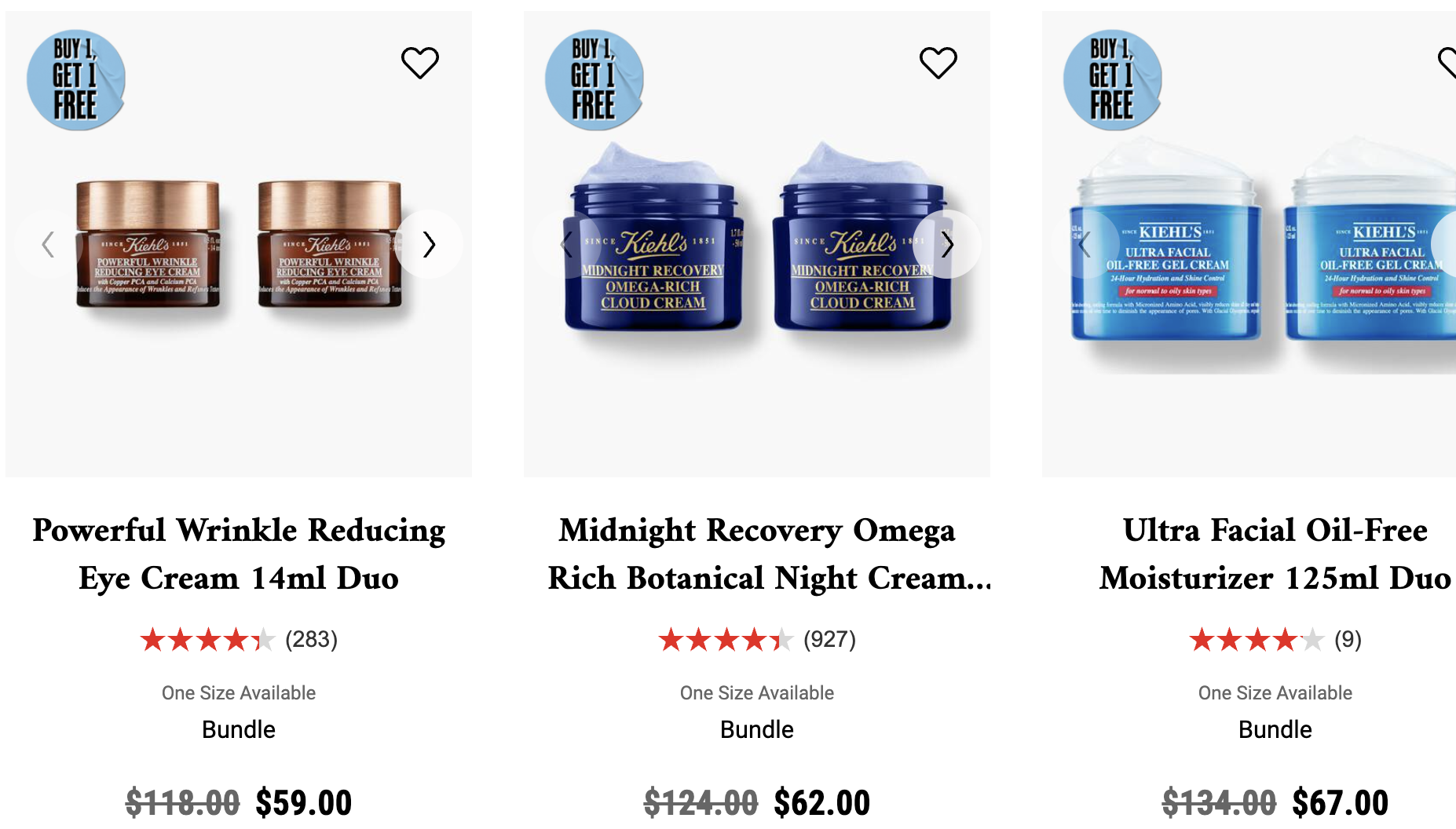Favorite the Midnight Recovery Night Cream
This screenshot has width=1456, height=829.
pos(938,63)
